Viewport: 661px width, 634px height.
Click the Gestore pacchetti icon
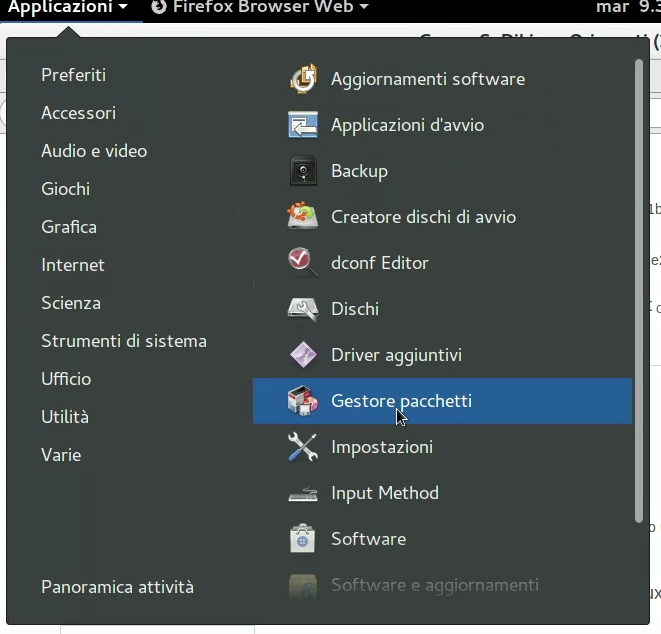(303, 401)
